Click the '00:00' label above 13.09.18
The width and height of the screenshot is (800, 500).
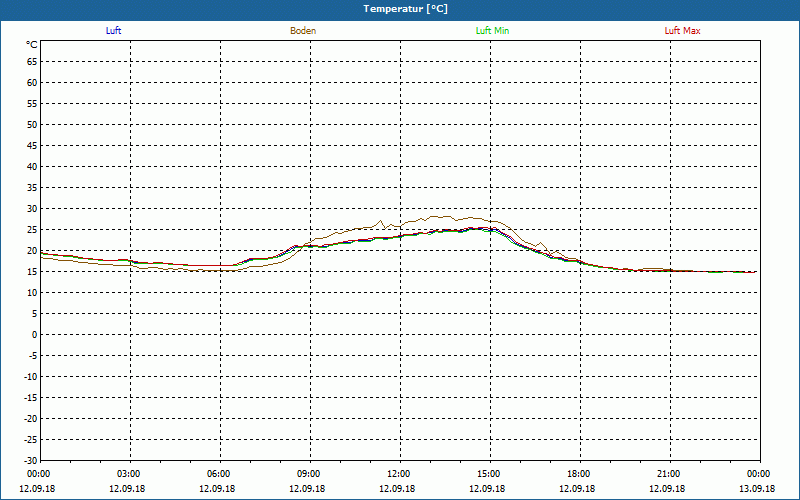point(759,474)
